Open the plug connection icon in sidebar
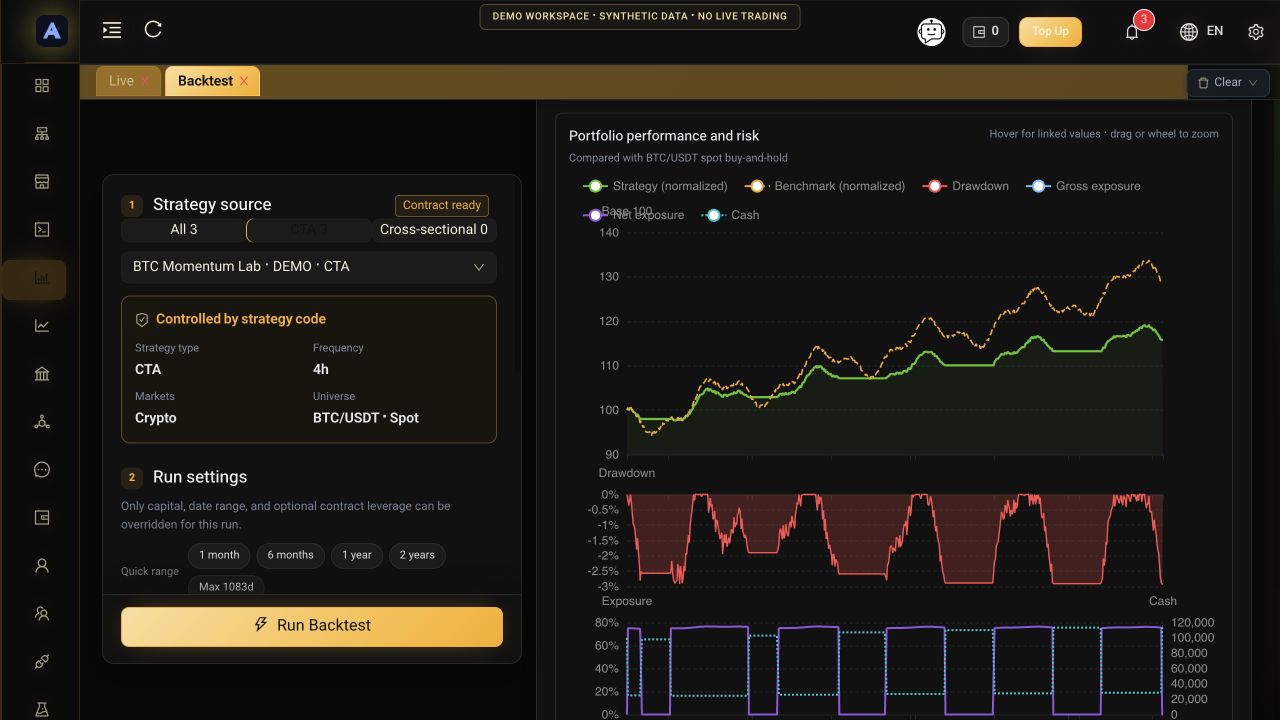Viewport: 1280px width, 720px height. (x=42, y=662)
